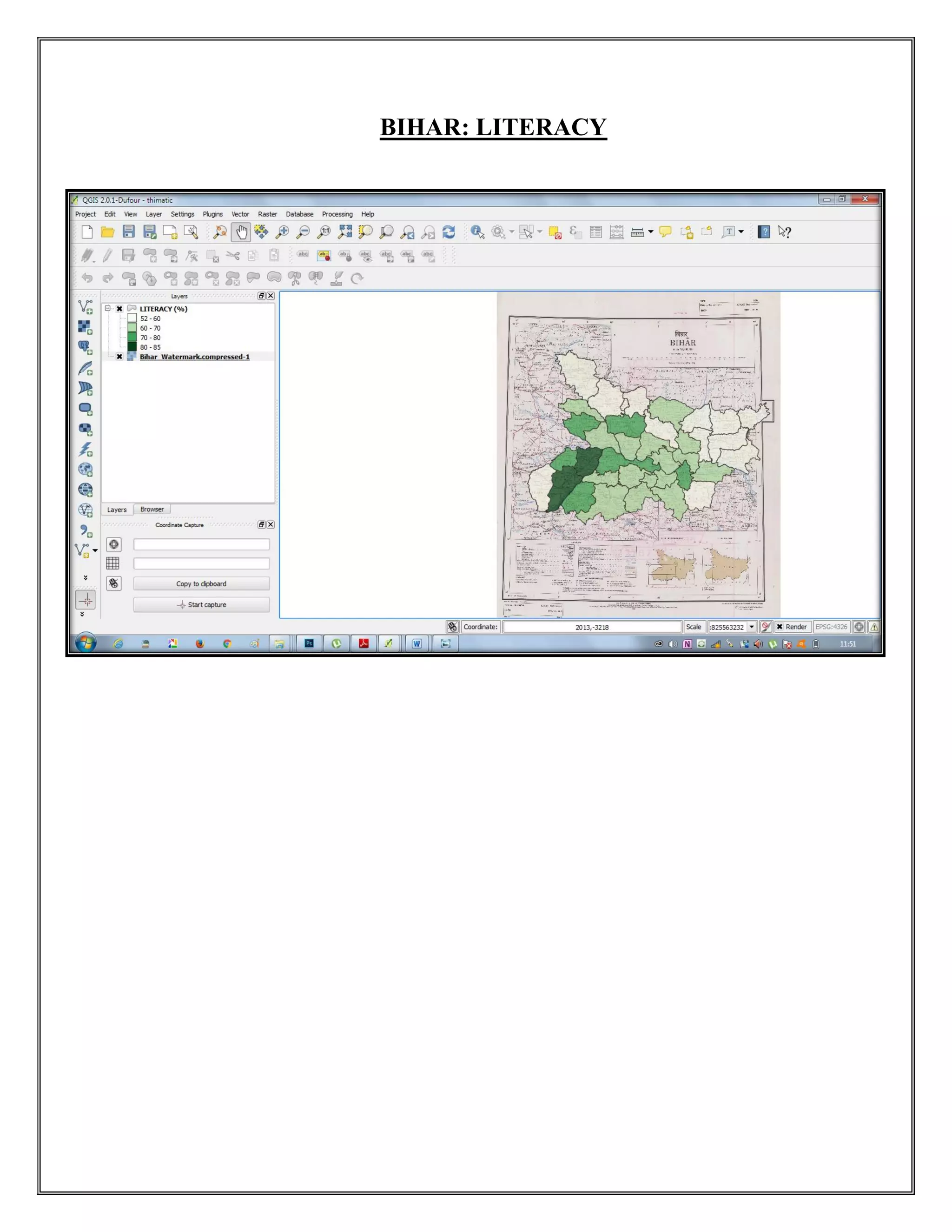Select the Pan Map hand tool
Image resolution: width=952 pixels, height=1232 pixels.
coord(241,232)
